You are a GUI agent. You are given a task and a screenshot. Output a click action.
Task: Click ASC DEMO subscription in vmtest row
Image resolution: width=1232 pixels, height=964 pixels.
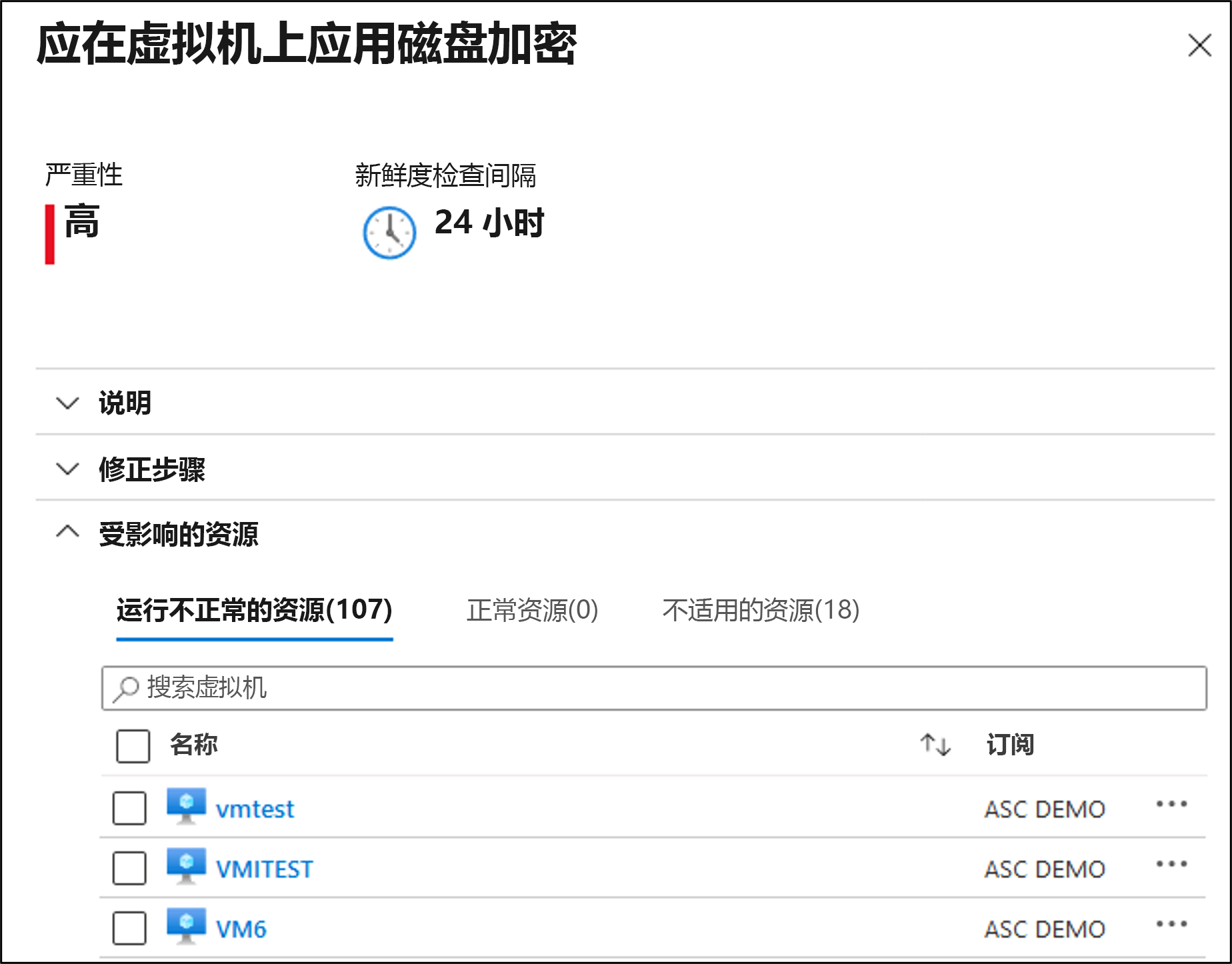pyautogui.click(x=1045, y=809)
